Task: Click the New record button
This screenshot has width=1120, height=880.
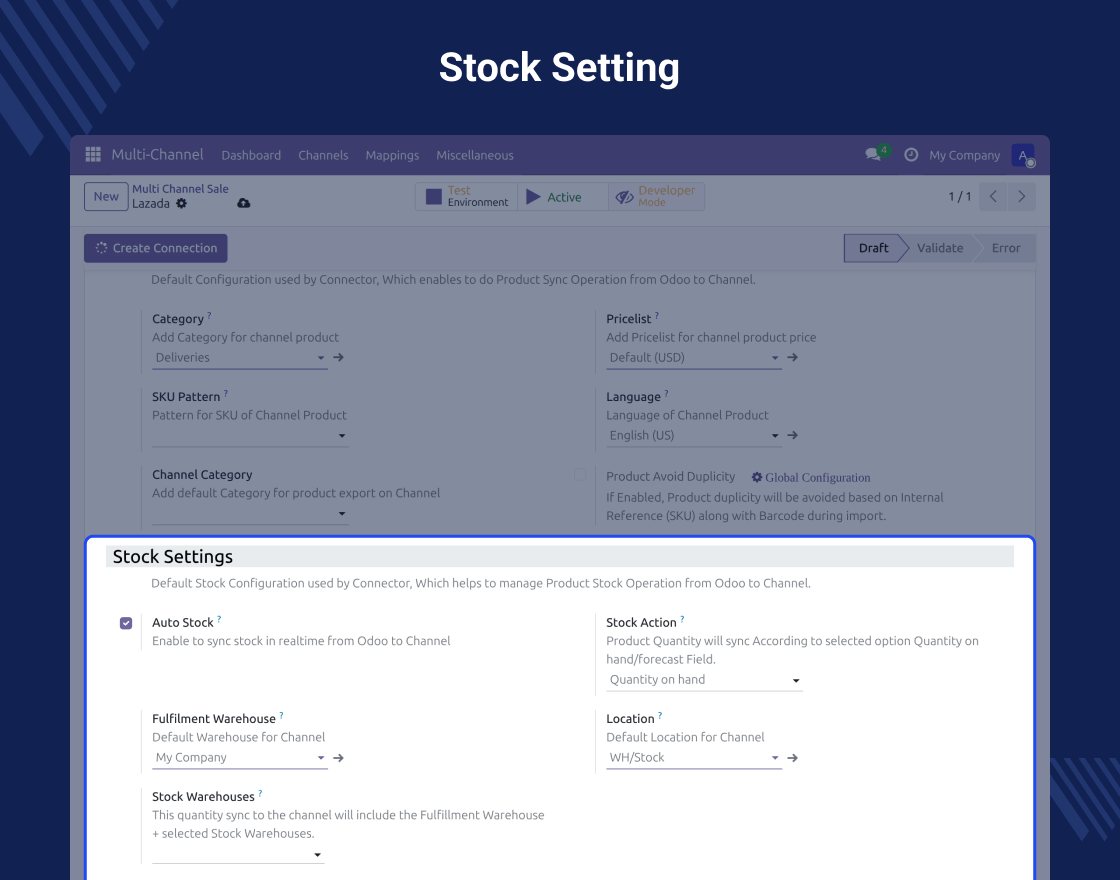Action: tap(106, 196)
